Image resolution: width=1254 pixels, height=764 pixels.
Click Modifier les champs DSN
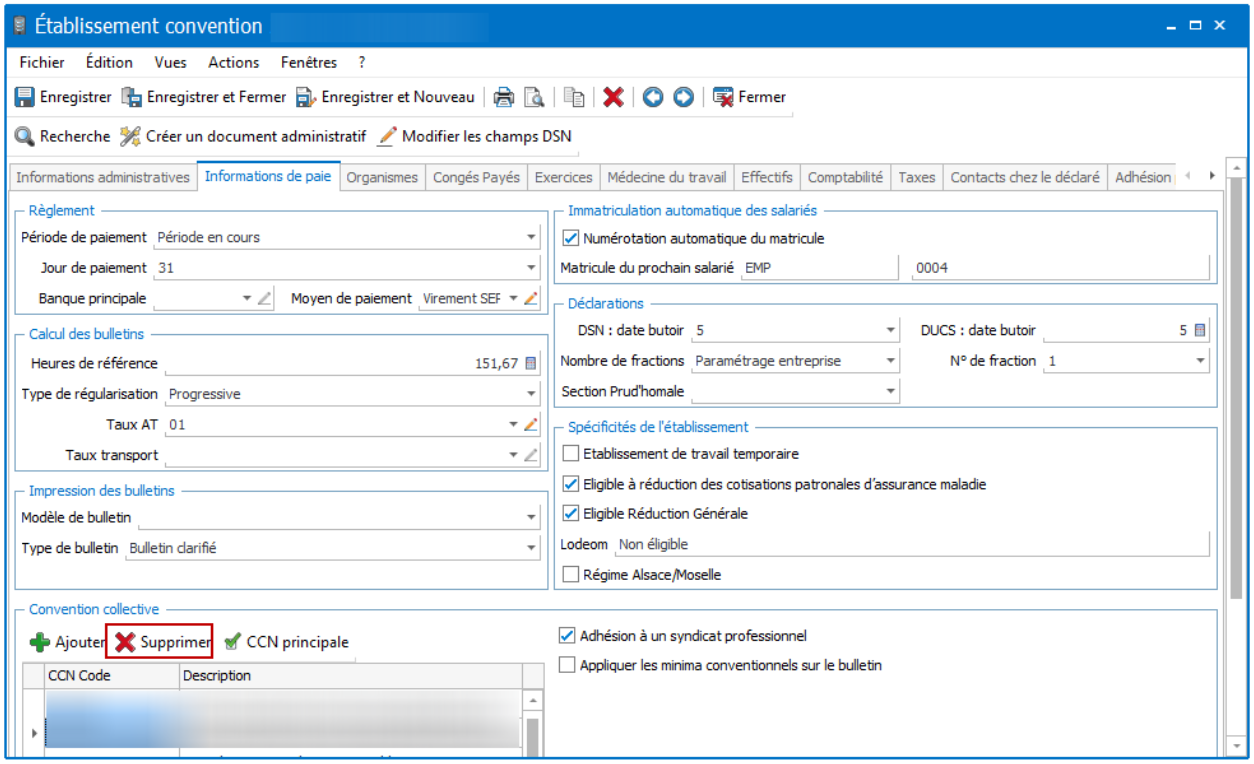coord(474,135)
